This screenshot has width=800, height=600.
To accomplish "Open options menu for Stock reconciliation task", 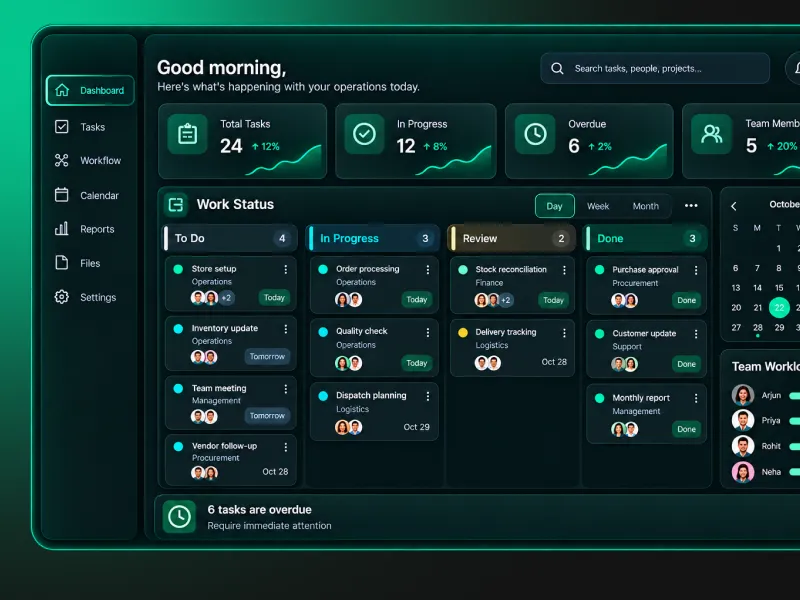I will point(564,270).
